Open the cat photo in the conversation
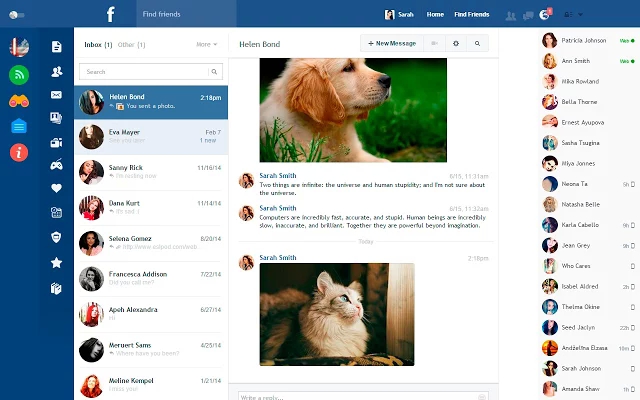The width and height of the screenshot is (640, 400). click(336, 314)
